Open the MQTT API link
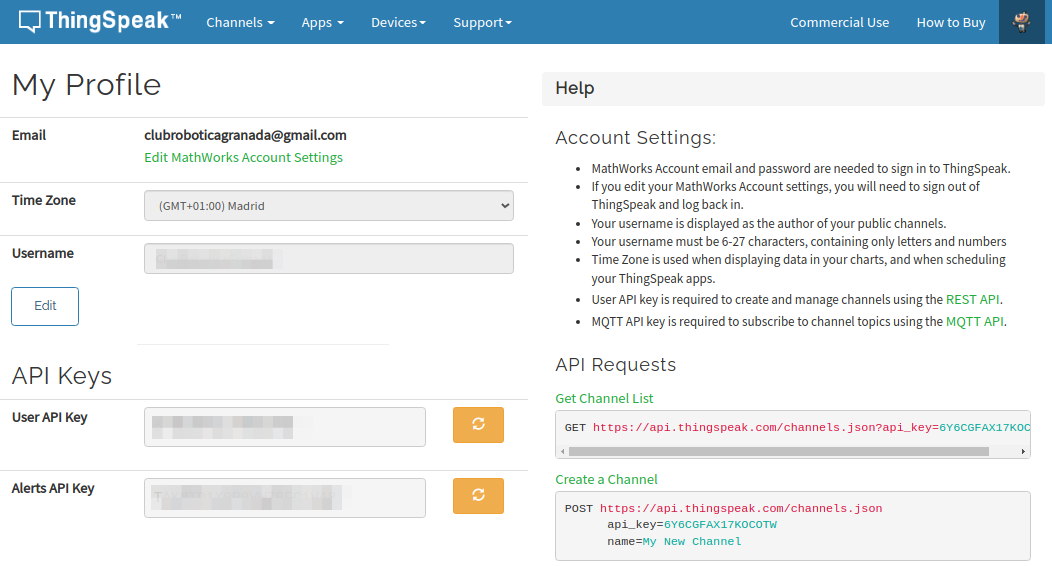The image size is (1052, 566). (x=975, y=321)
